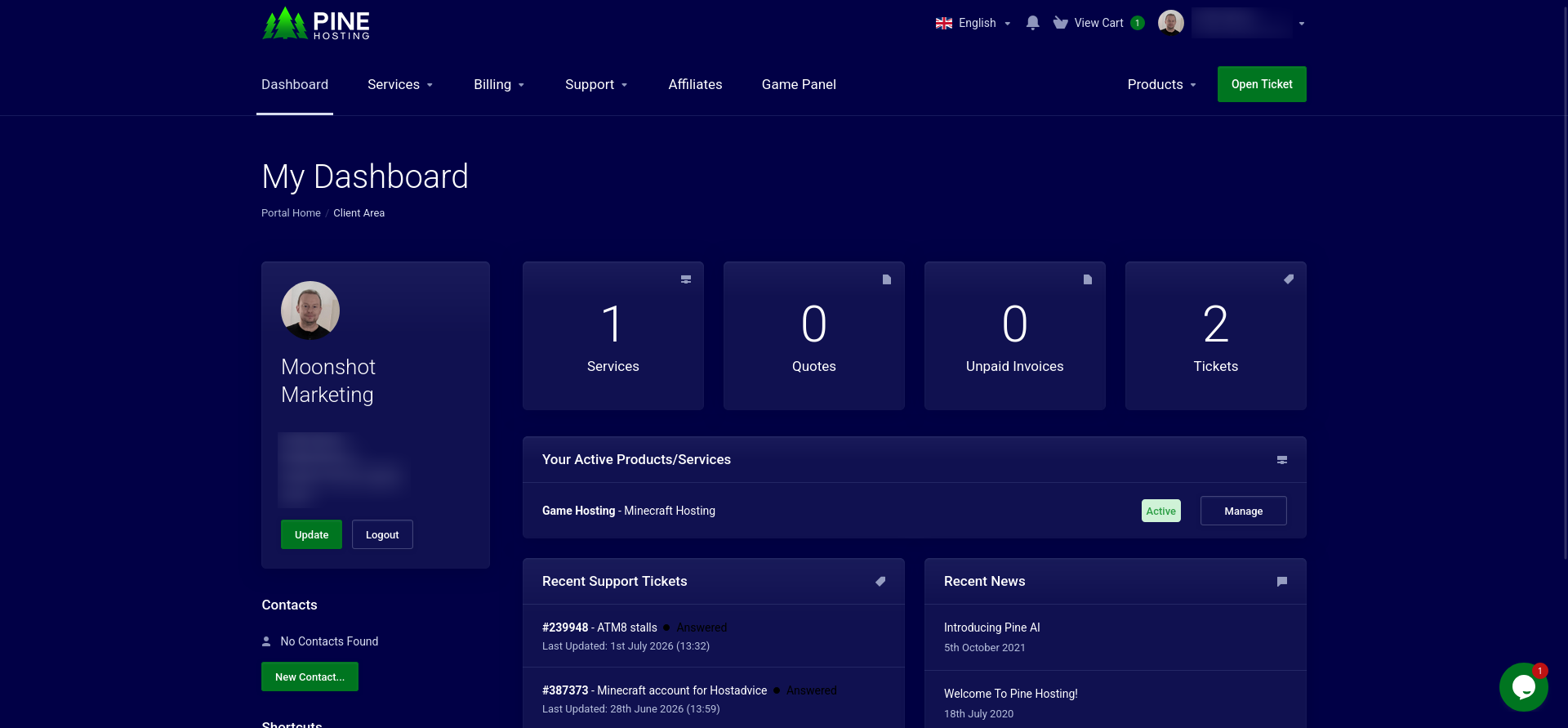Click the person icon beside No Contacts Found
The height and width of the screenshot is (728, 1568).
(x=266, y=641)
